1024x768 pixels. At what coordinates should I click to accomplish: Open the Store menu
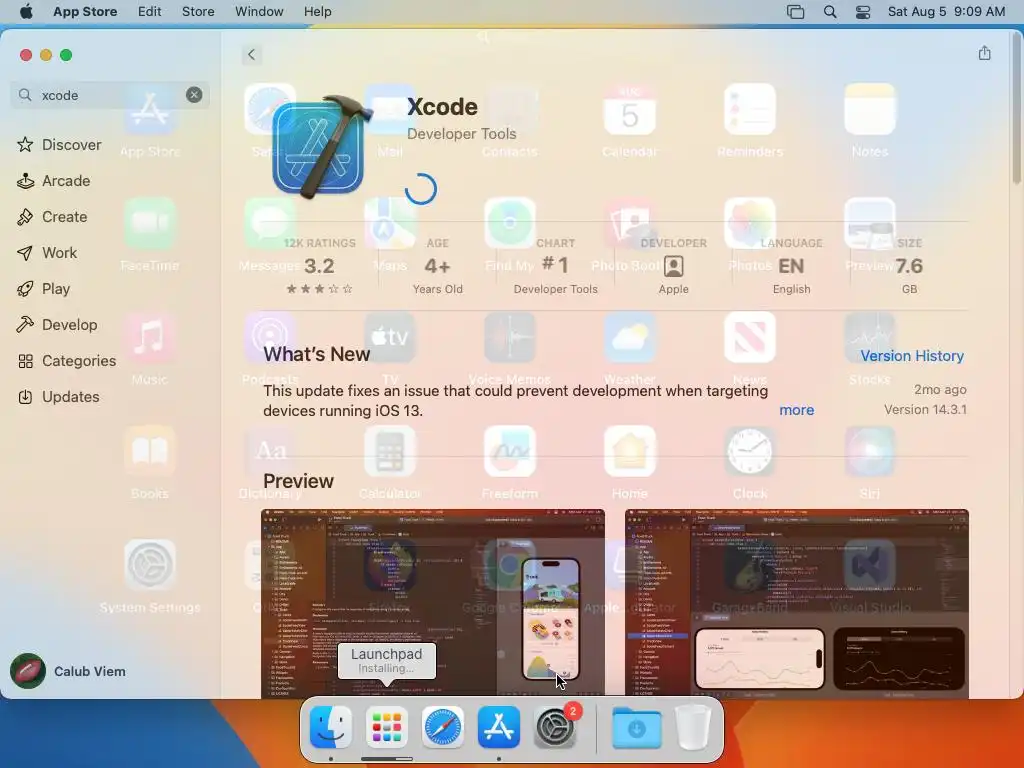tap(198, 12)
